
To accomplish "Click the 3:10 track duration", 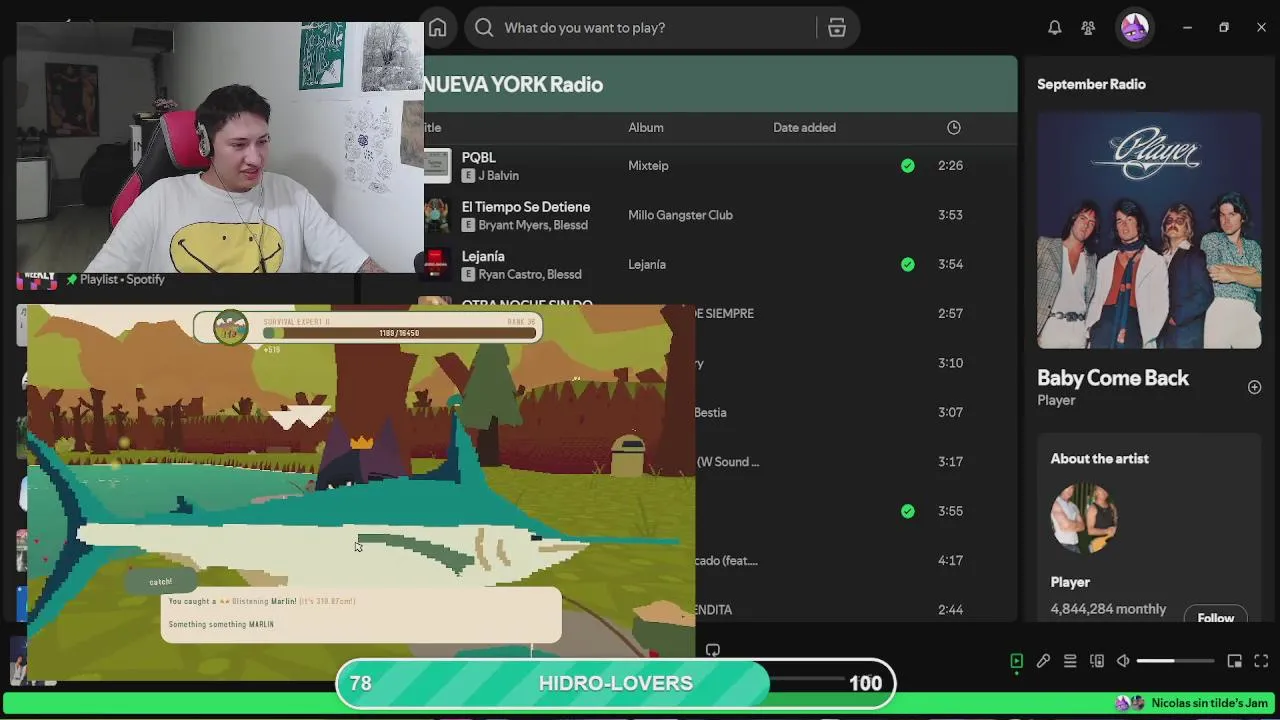I will click(950, 363).
